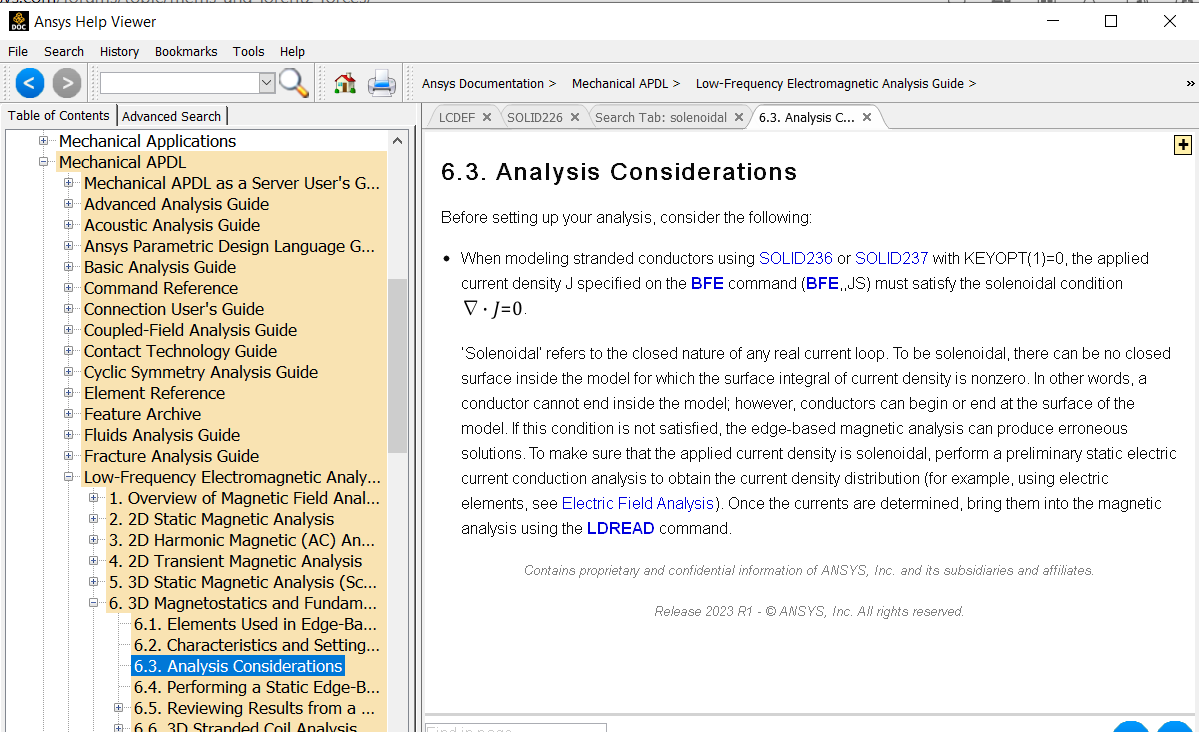Select 6.2. Characteristics and Setting... item

(256, 645)
